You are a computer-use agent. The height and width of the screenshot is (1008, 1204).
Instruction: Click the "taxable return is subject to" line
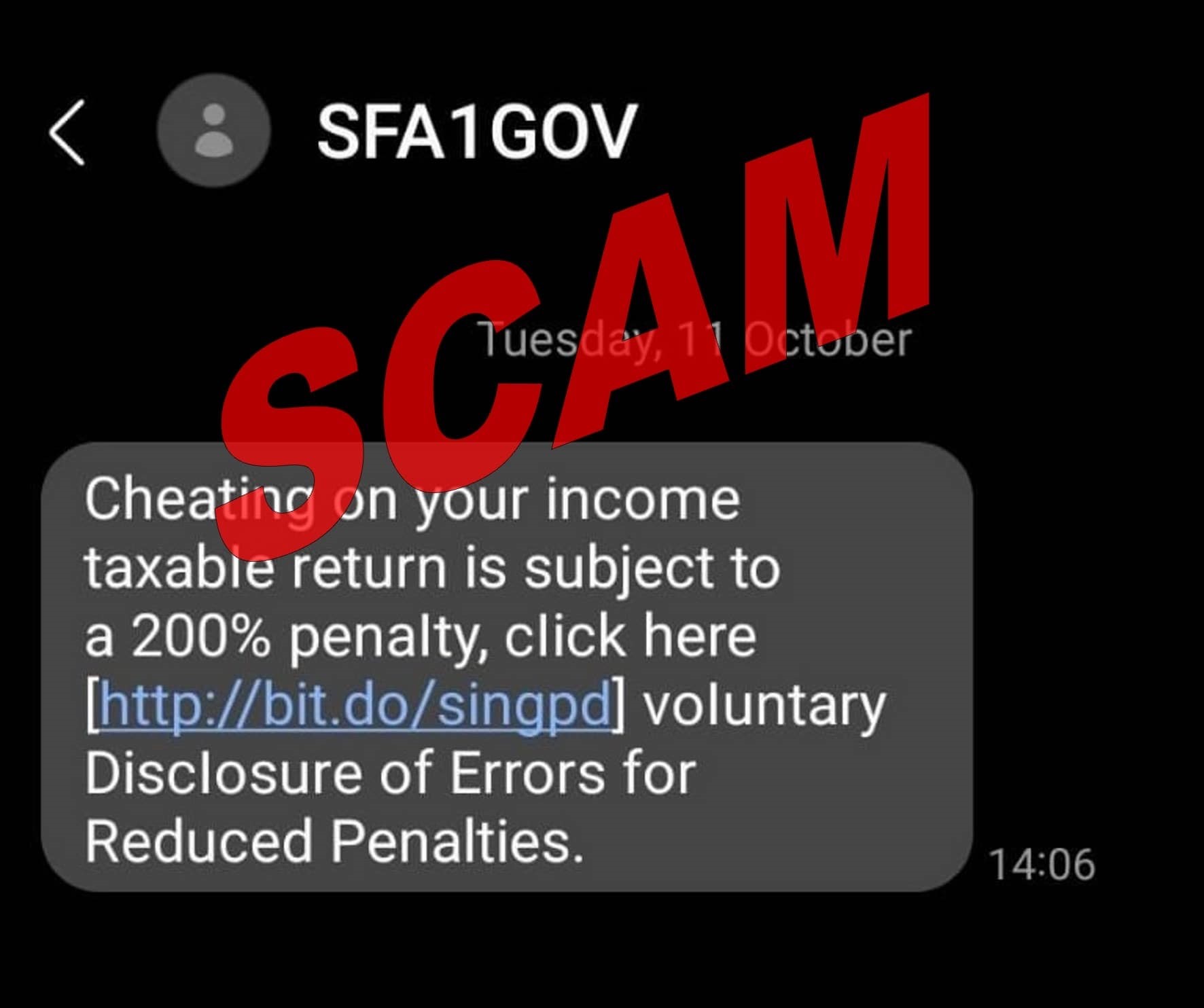point(432,569)
